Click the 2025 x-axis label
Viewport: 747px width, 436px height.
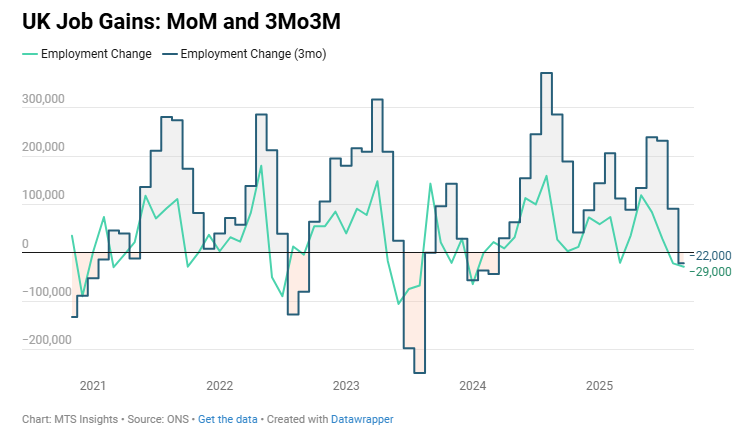(x=599, y=385)
